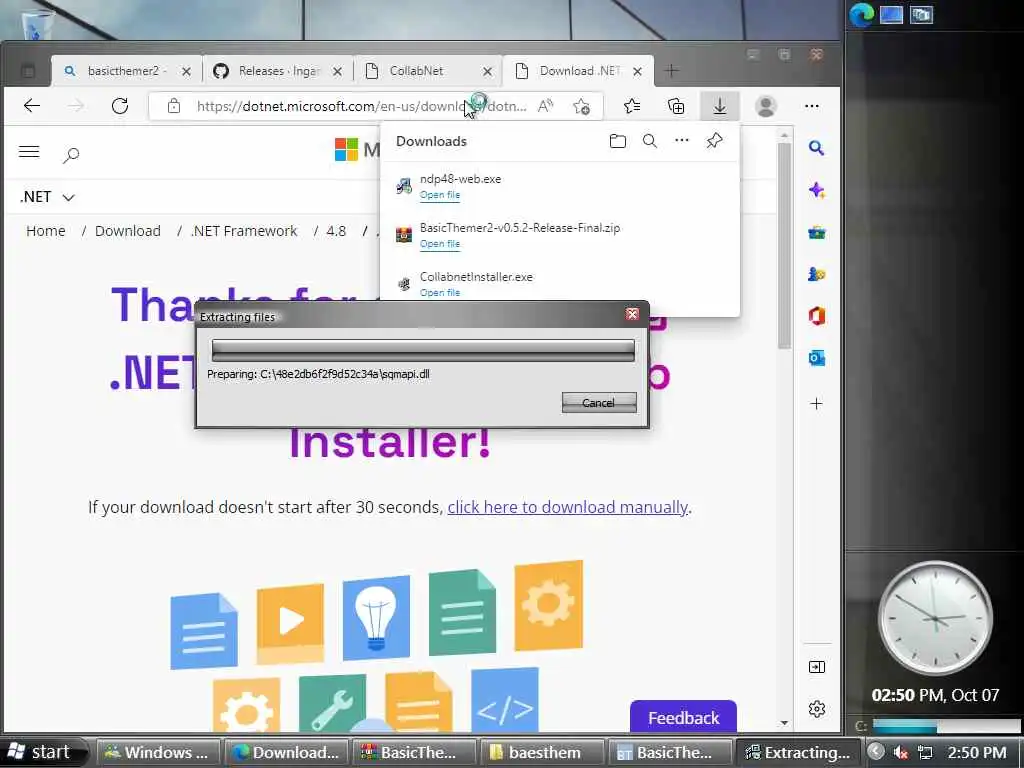Switch to Windows taskbar item
The height and width of the screenshot is (768, 1024).
158,752
